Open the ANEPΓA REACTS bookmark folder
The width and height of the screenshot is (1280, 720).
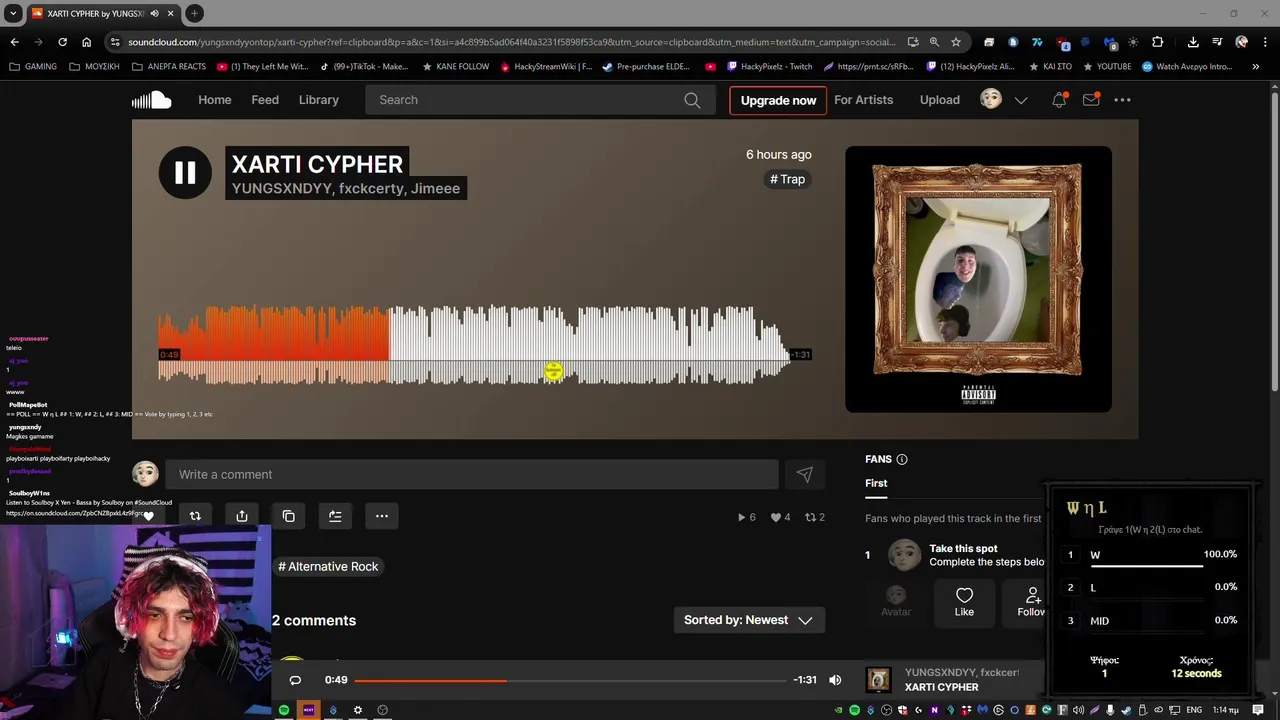coord(168,67)
